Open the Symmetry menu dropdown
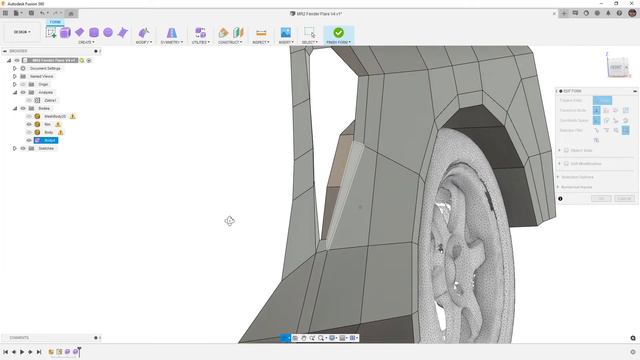640x360 pixels. (x=172, y=42)
